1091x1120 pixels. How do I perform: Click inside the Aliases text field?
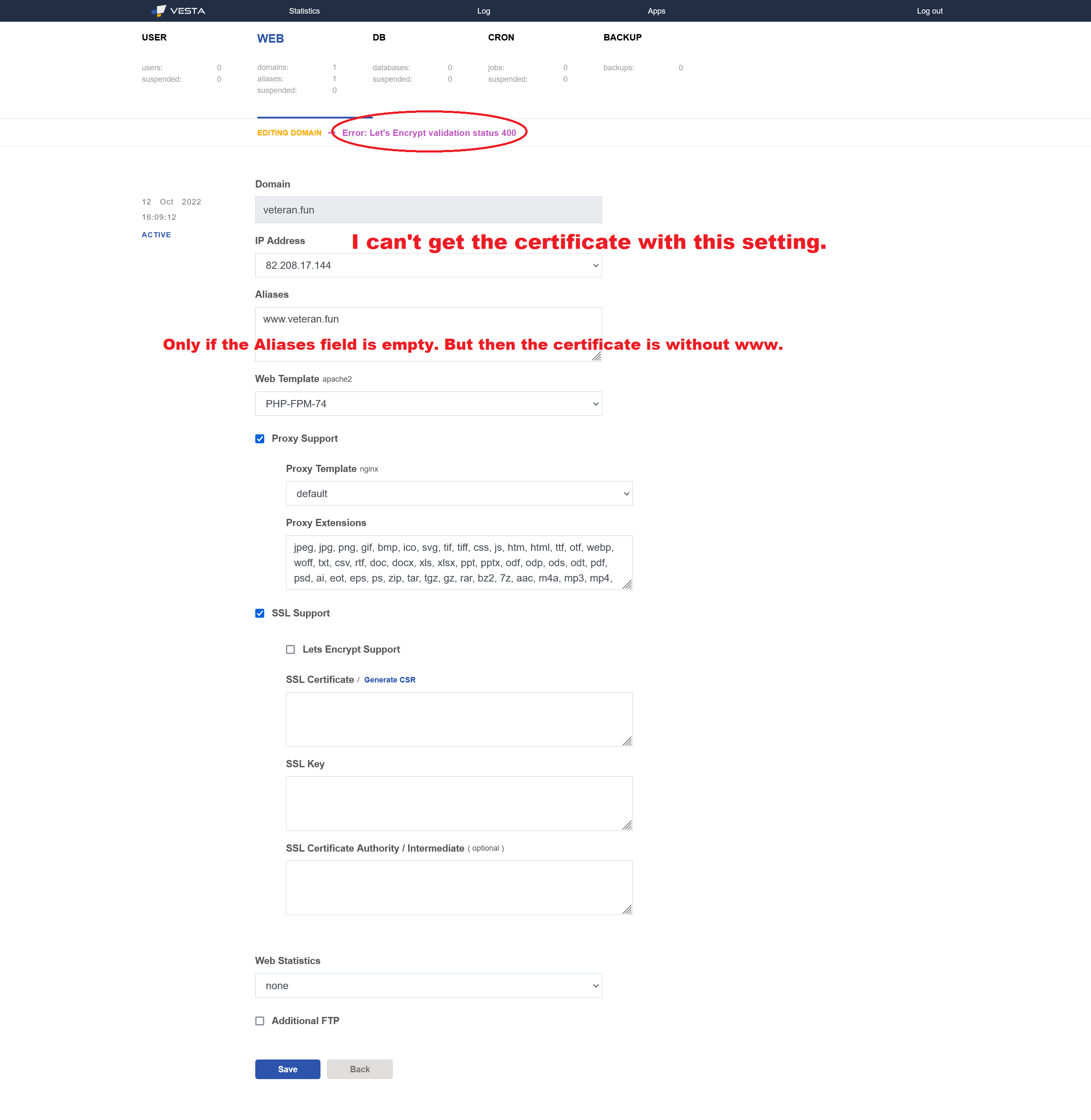pyautogui.click(x=428, y=324)
